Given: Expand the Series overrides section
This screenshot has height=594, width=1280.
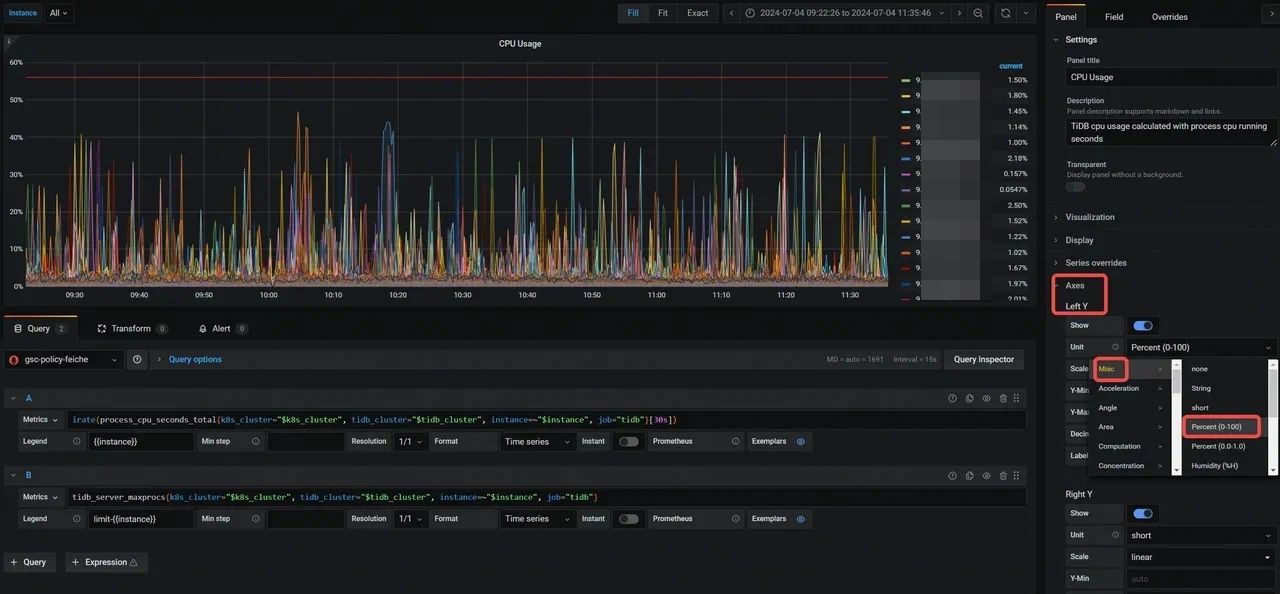Looking at the screenshot, I should [x=1095, y=263].
